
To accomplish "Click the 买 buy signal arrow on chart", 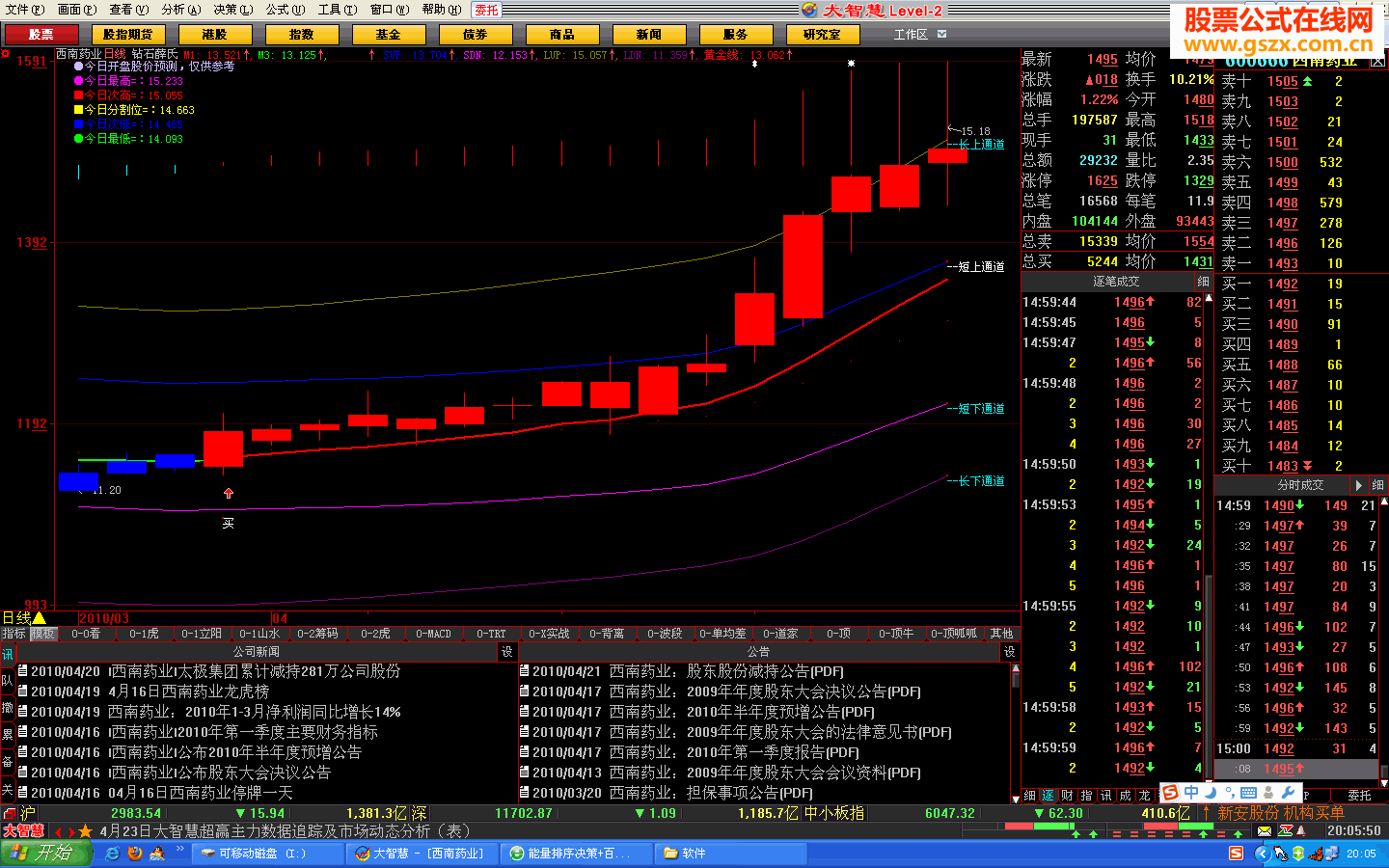I will [x=229, y=494].
